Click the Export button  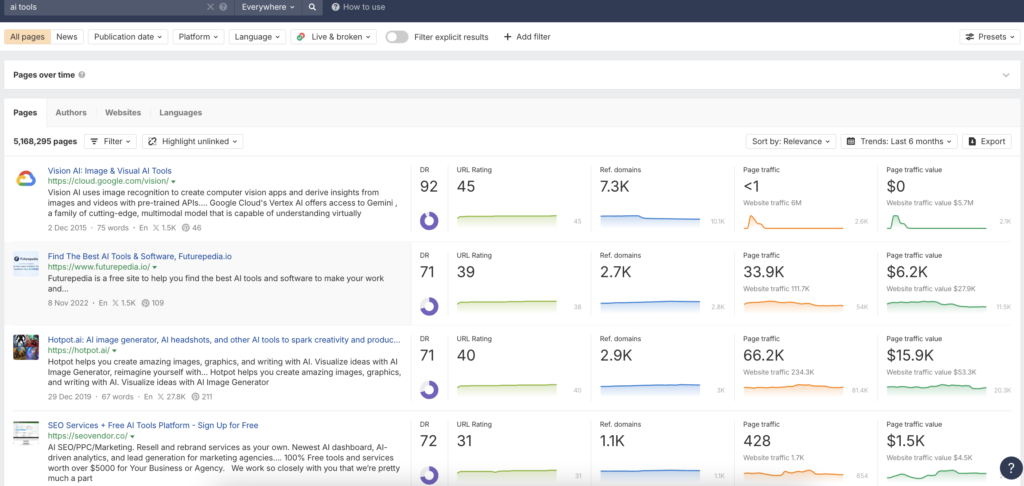tap(987, 141)
